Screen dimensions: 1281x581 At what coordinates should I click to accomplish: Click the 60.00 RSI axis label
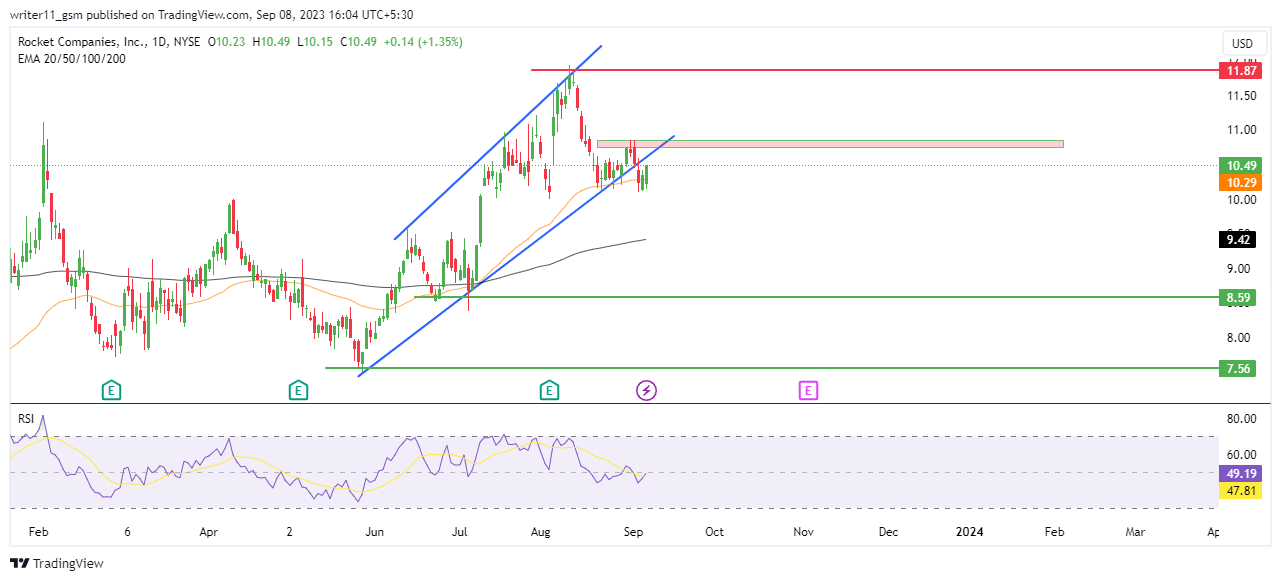(1240, 454)
